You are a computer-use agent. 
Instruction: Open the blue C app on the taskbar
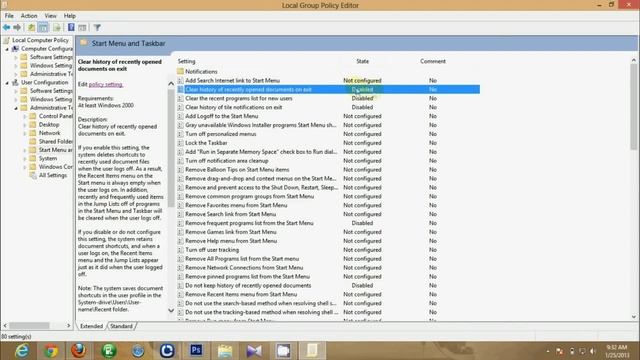tap(167, 351)
